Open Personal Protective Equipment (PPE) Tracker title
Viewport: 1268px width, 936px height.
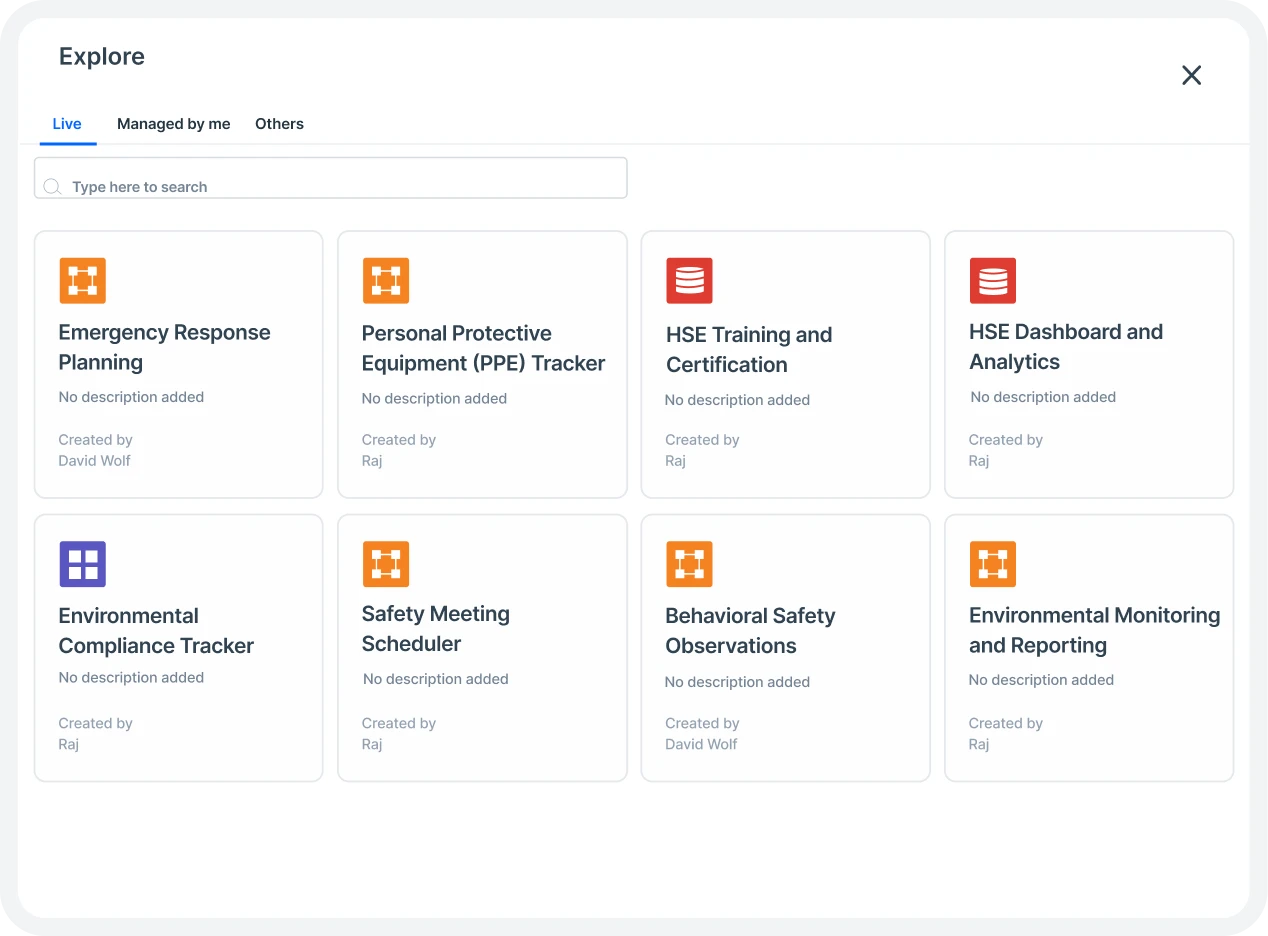(x=484, y=348)
